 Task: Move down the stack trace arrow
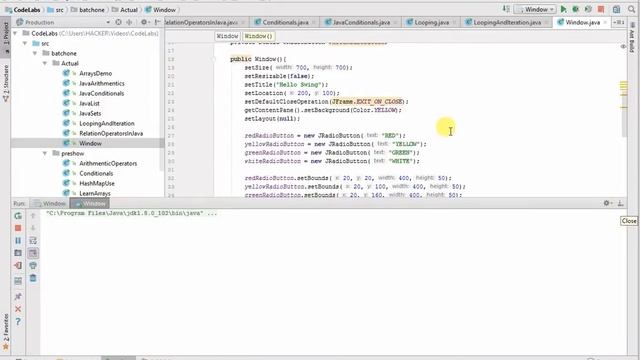[x=33, y=228]
